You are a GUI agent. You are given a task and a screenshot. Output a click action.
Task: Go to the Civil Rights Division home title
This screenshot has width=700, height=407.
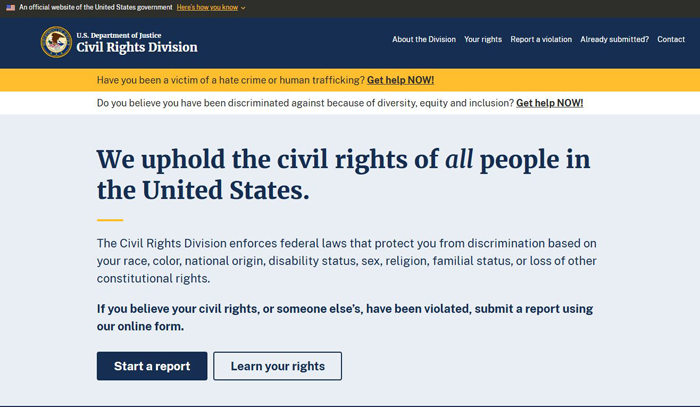[x=137, y=47]
